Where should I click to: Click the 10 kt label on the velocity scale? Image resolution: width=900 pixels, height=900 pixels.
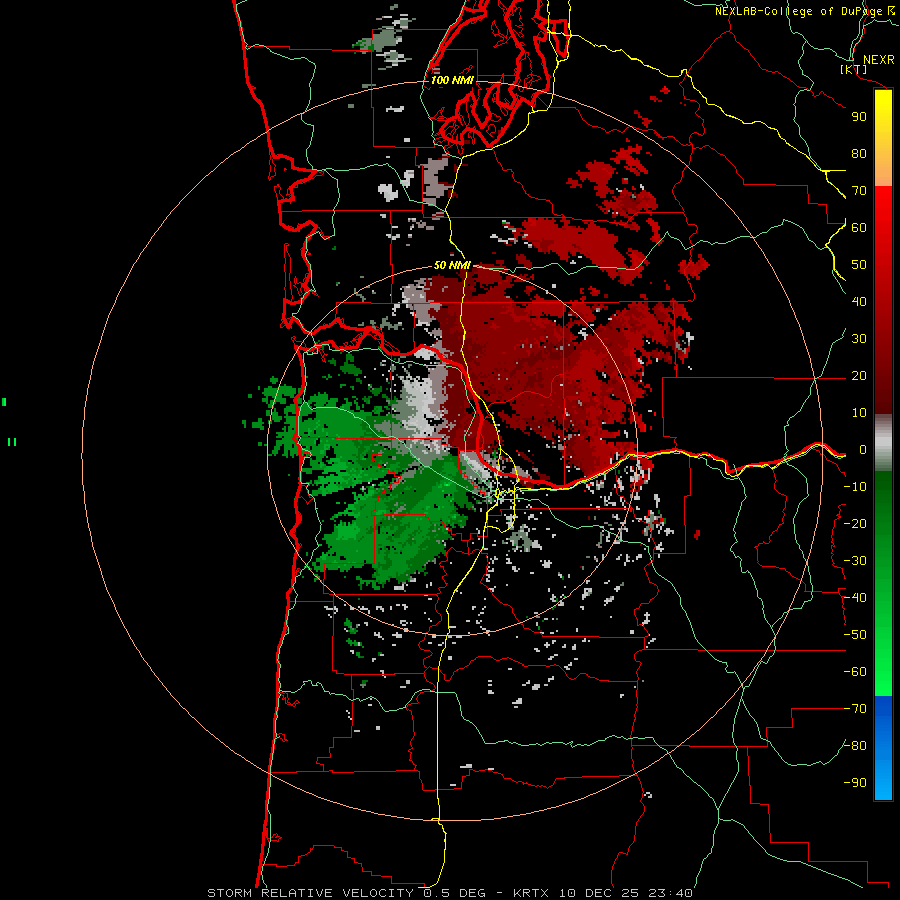pyautogui.click(x=859, y=413)
